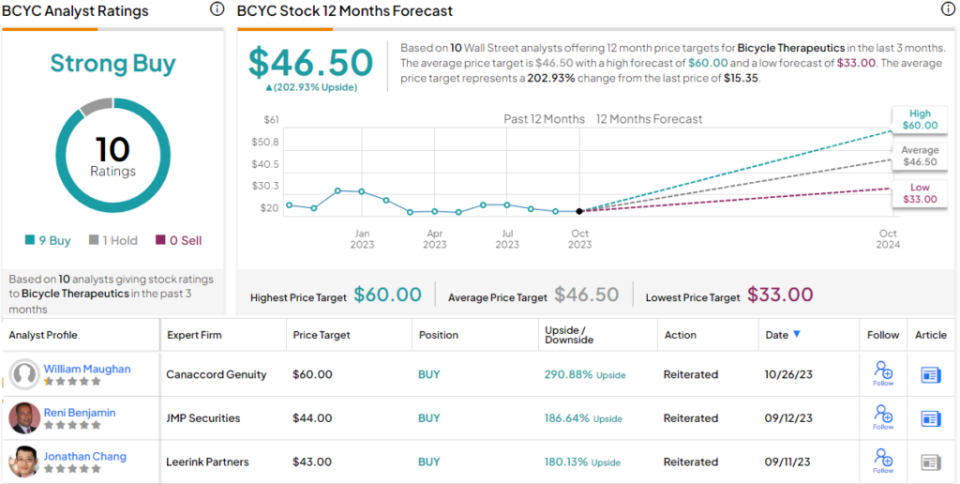Click Jonathan Chang's profile photo
The image size is (960, 484).
[x=24, y=462]
